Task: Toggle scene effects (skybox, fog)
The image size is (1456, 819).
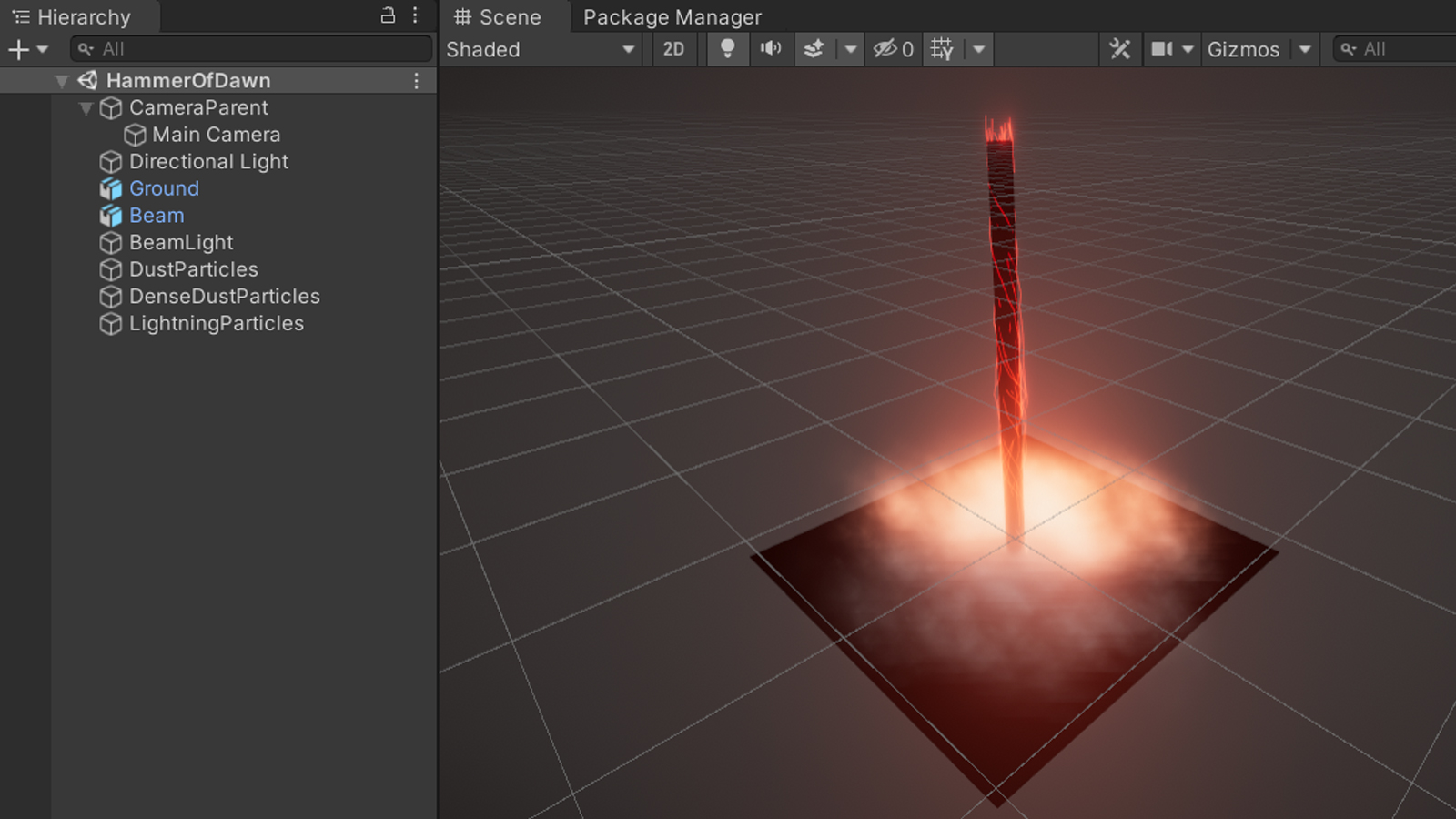Action: coord(814,49)
